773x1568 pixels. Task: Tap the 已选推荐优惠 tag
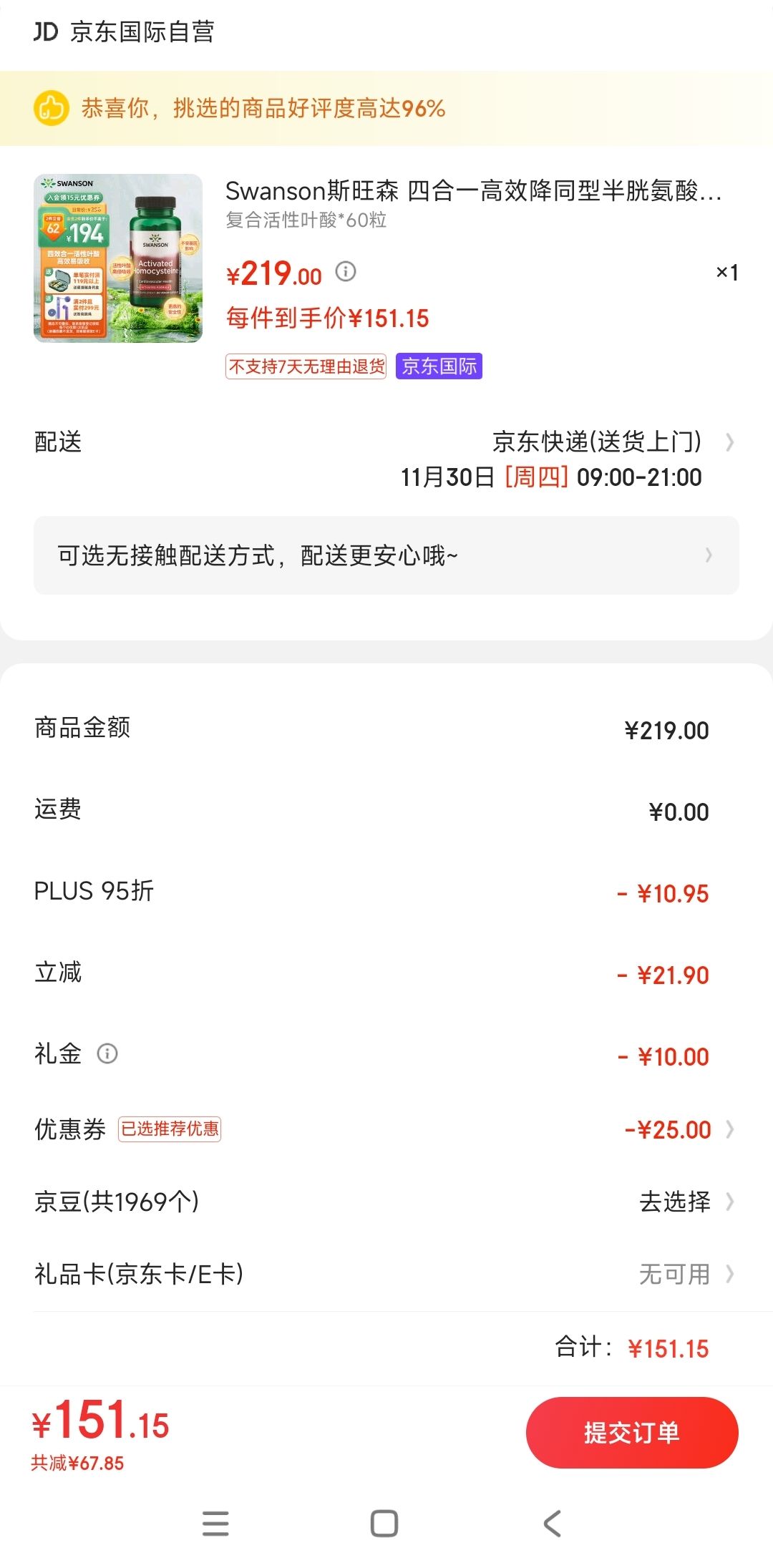[x=170, y=1129]
